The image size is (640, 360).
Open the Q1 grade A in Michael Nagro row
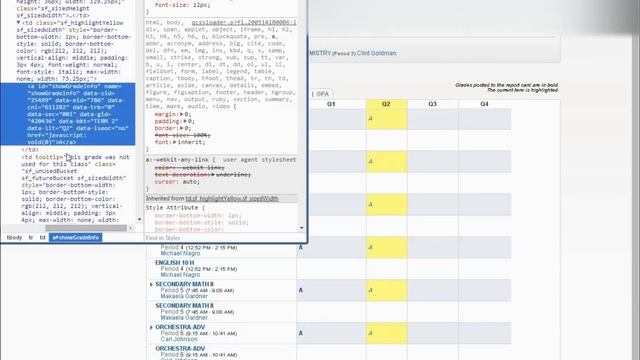301,247
